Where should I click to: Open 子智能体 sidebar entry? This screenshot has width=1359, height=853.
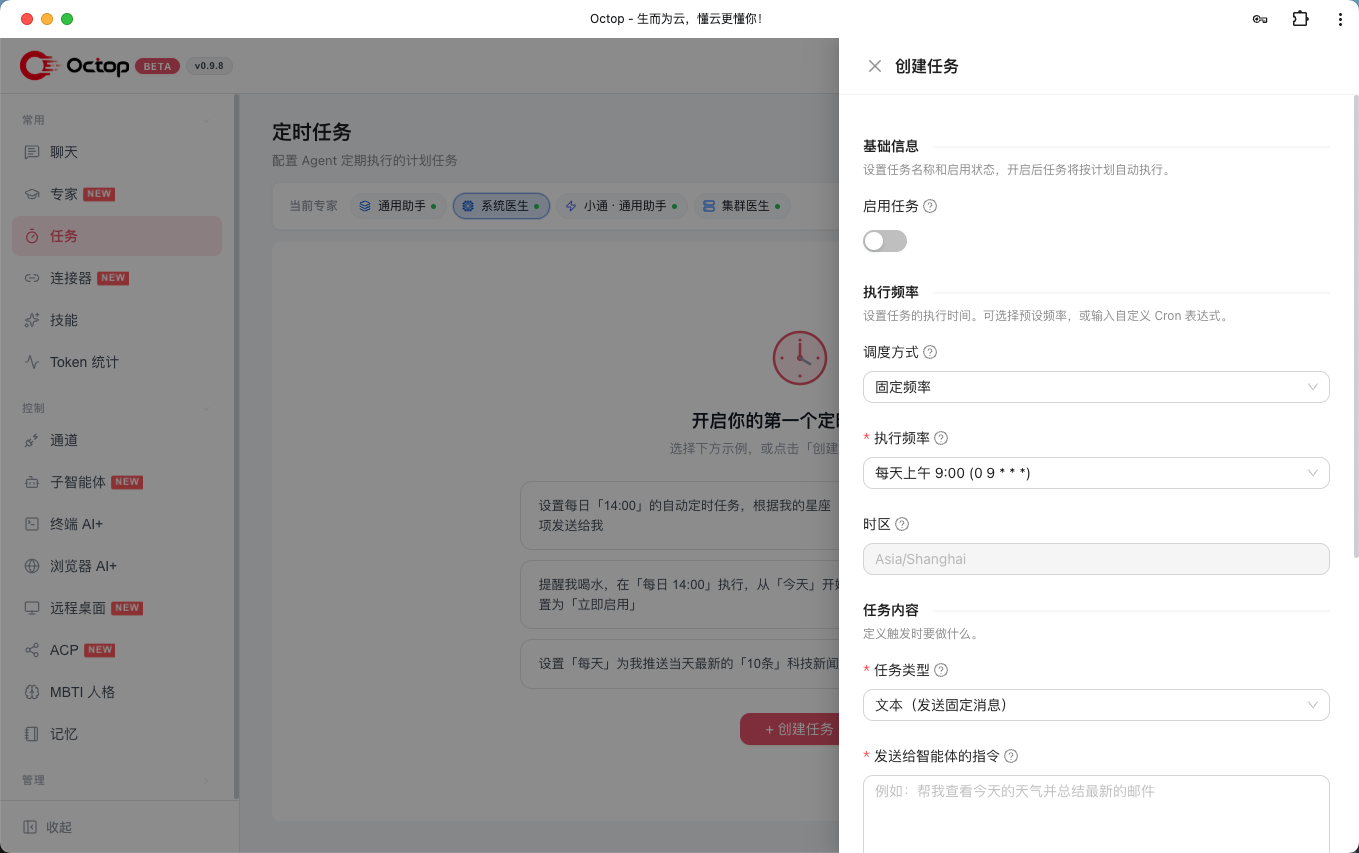(117, 482)
